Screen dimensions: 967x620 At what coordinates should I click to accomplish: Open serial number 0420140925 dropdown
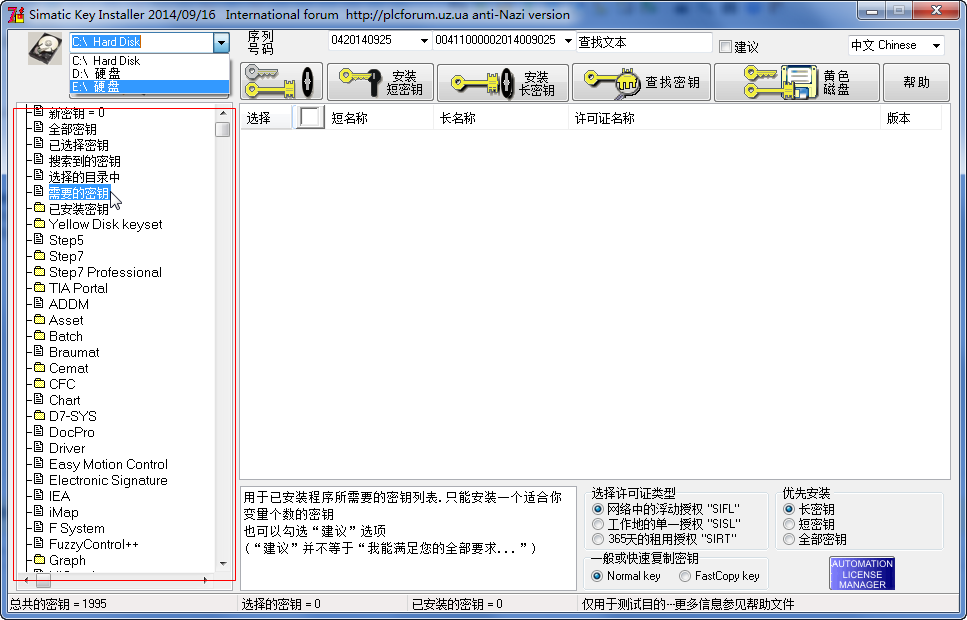click(x=424, y=41)
